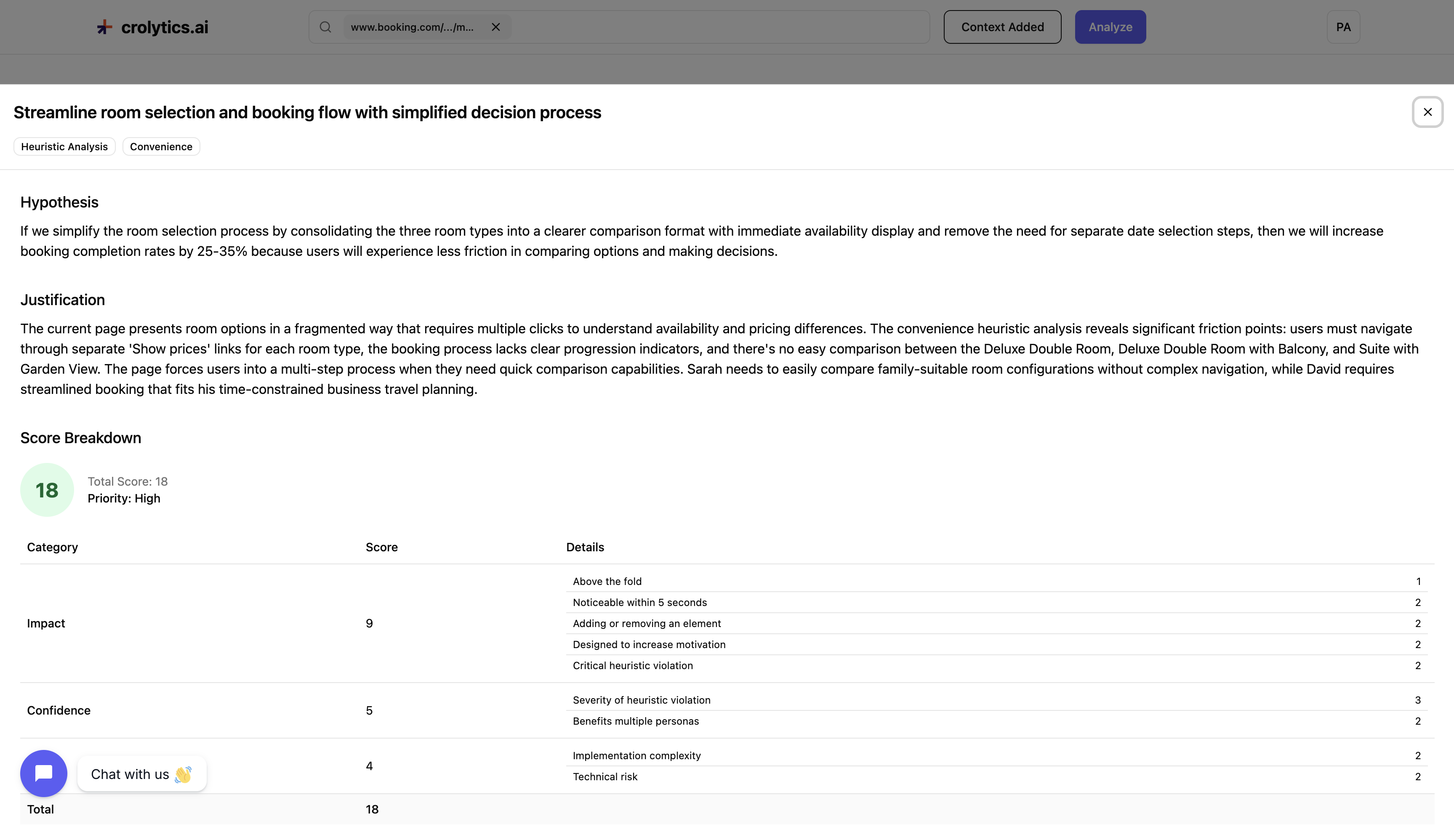1454x840 pixels.
Task: Click the 18 score circle badge
Action: [47, 490]
